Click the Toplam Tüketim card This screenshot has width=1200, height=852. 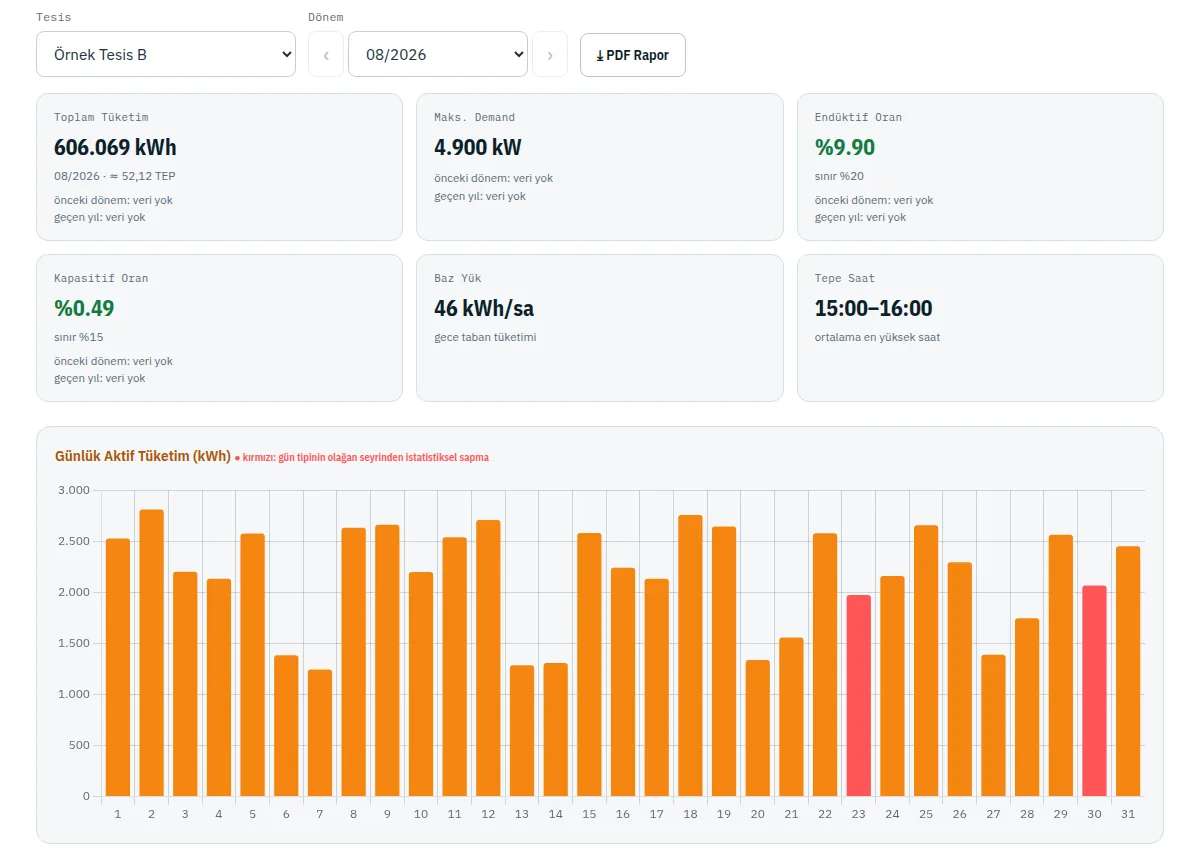point(219,167)
